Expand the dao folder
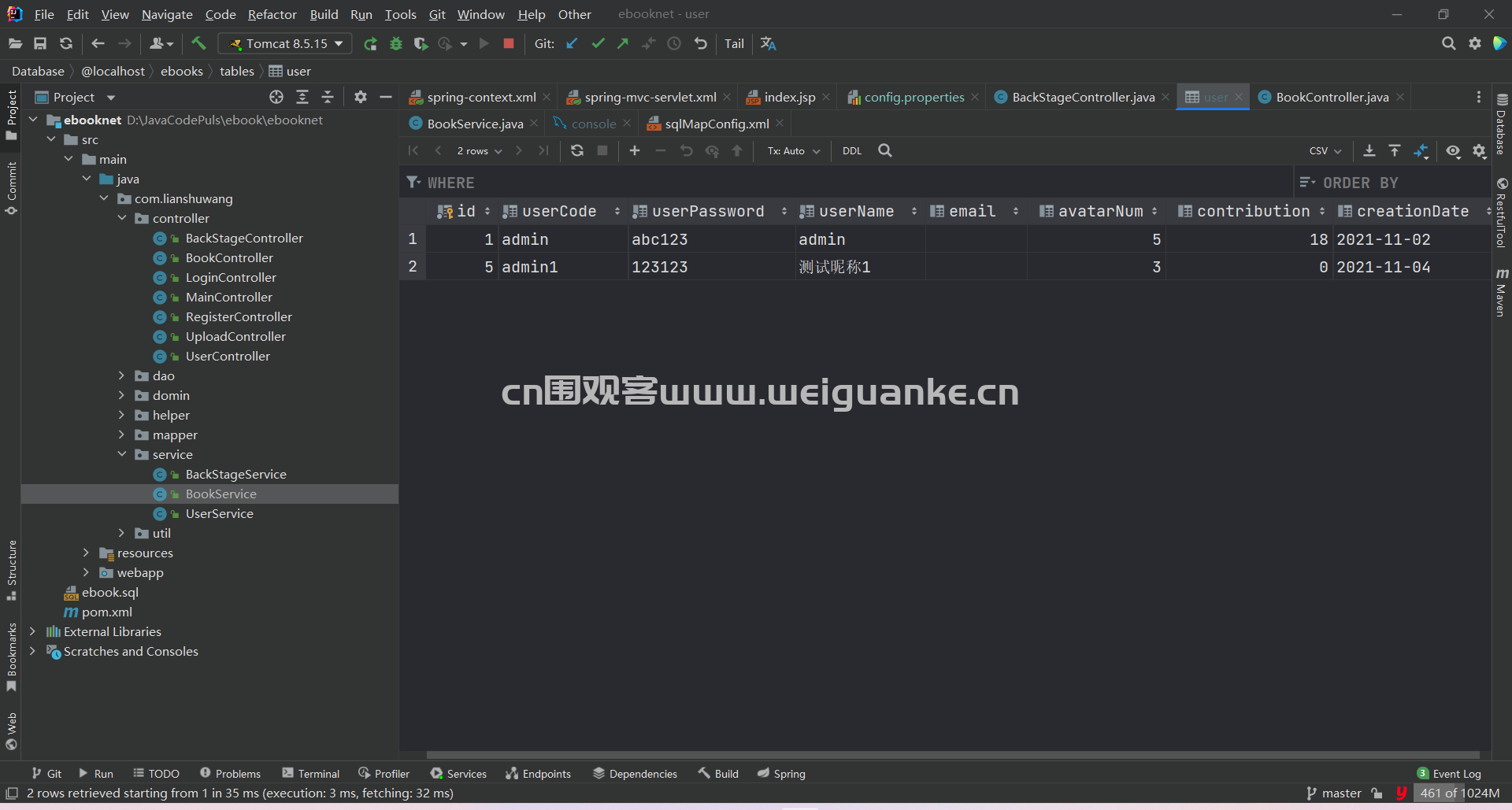Image resolution: width=1512 pixels, height=810 pixels. click(121, 375)
